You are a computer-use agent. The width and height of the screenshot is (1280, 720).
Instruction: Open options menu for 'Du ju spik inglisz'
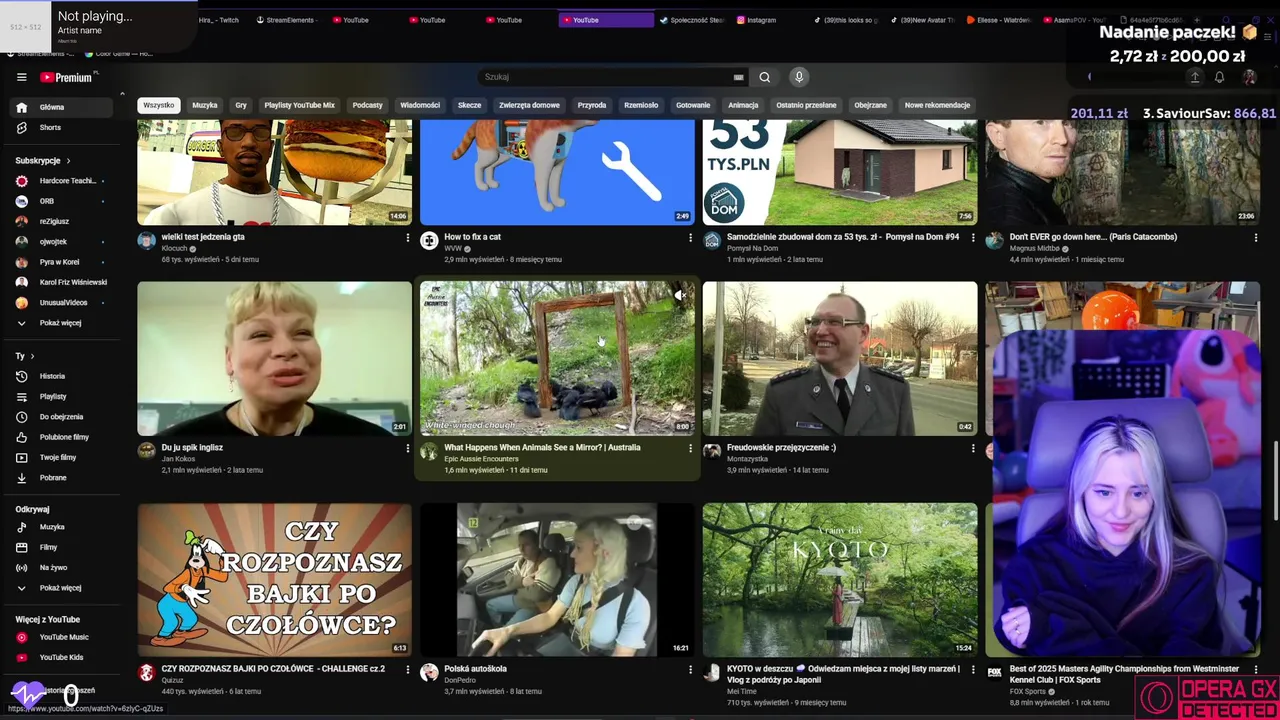[407, 448]
